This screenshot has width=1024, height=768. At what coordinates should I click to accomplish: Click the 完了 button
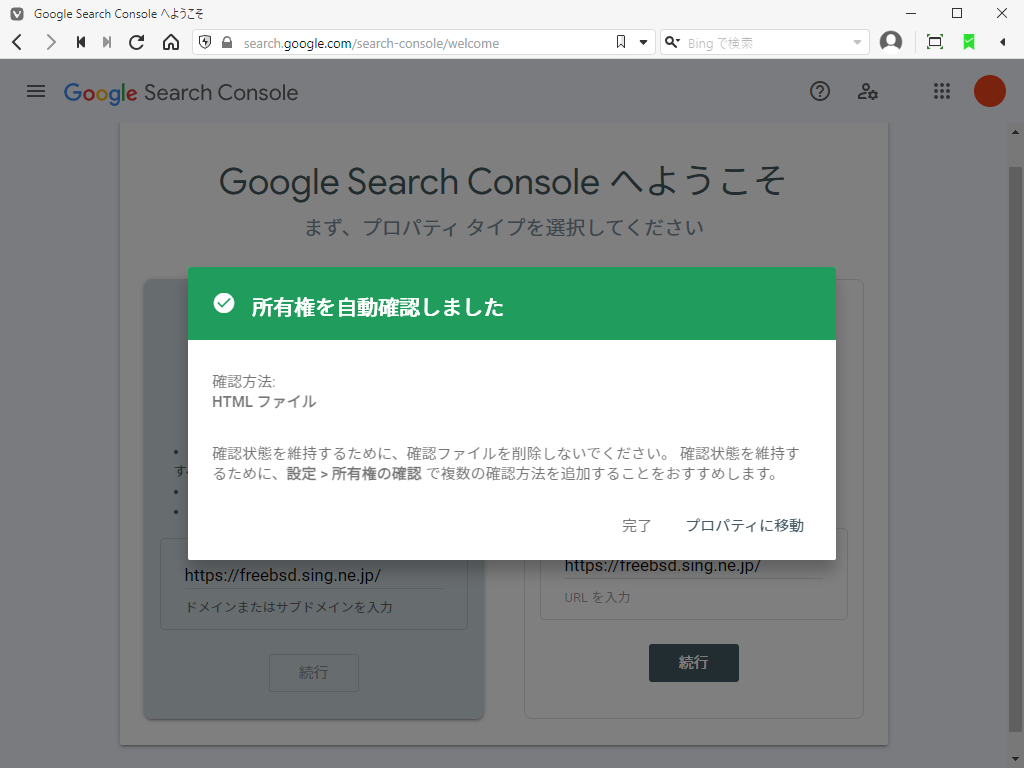pos(636,525)
